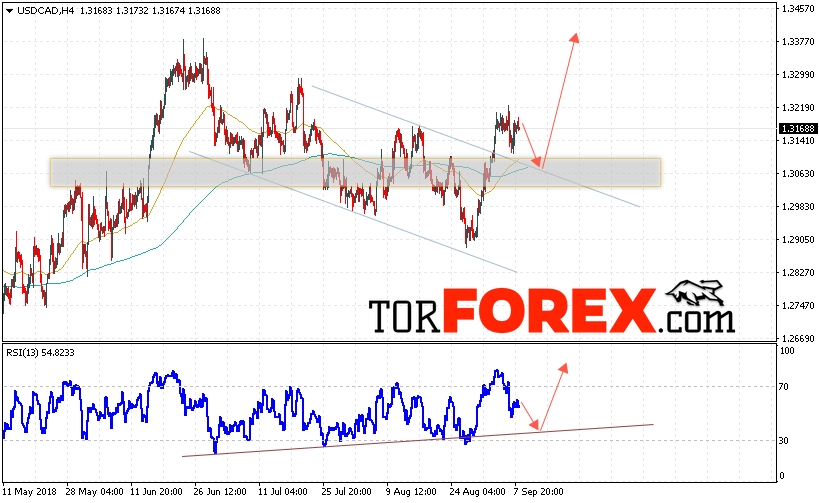Select the 11 Jul 04:00 date label

(x=283, y=492)
